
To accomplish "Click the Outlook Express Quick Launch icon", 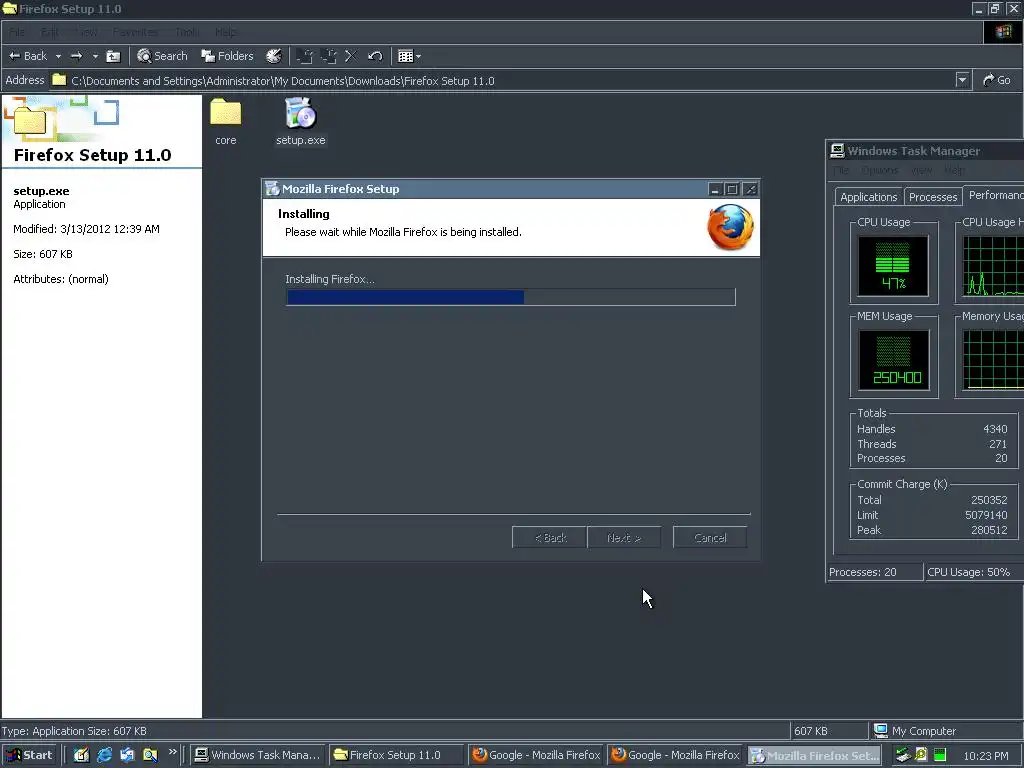I will coord(127,755).
